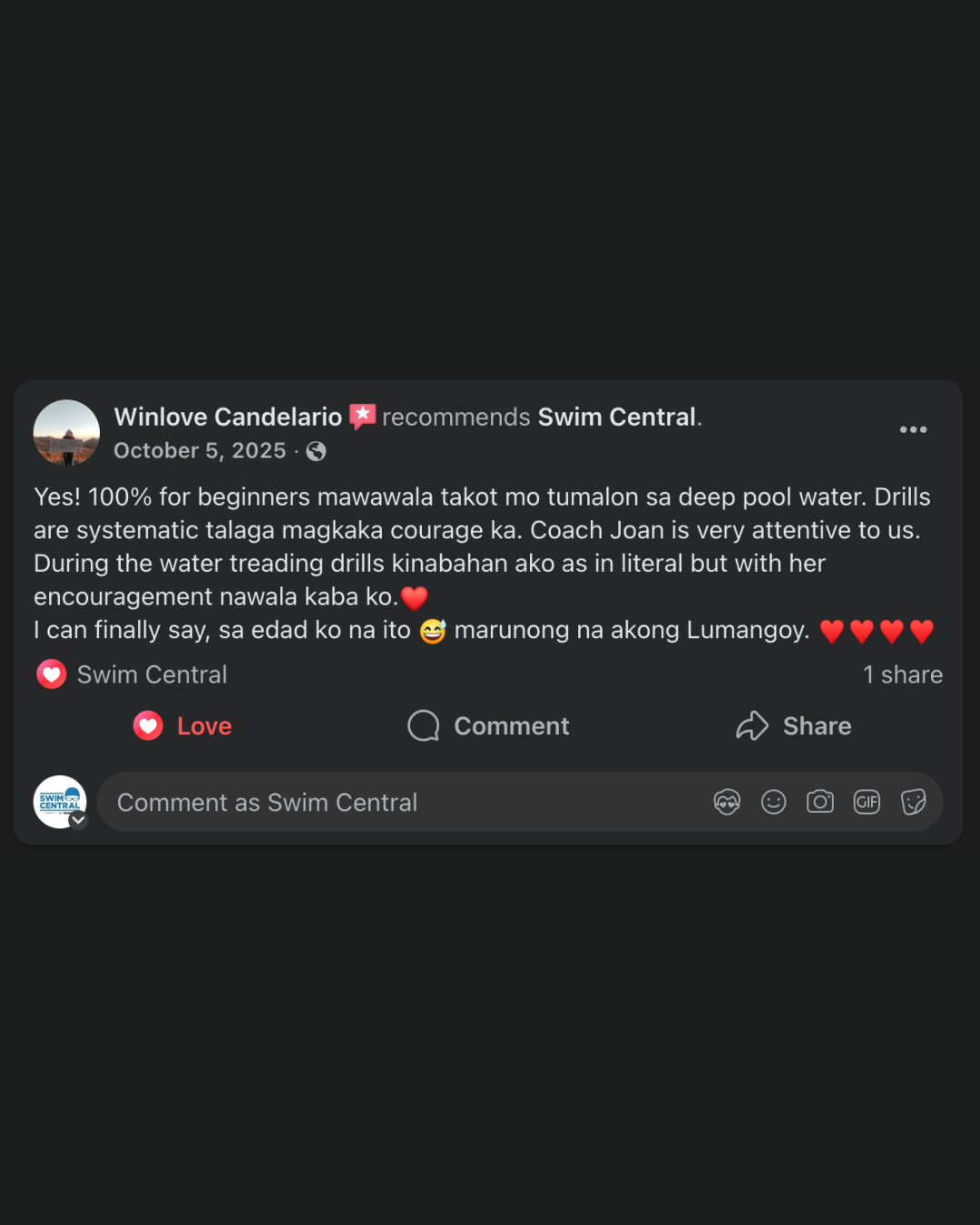Click the October 5, 2025 post timestamp
Viewport: 980px width, 1225px height.
[x=200, y=451]
